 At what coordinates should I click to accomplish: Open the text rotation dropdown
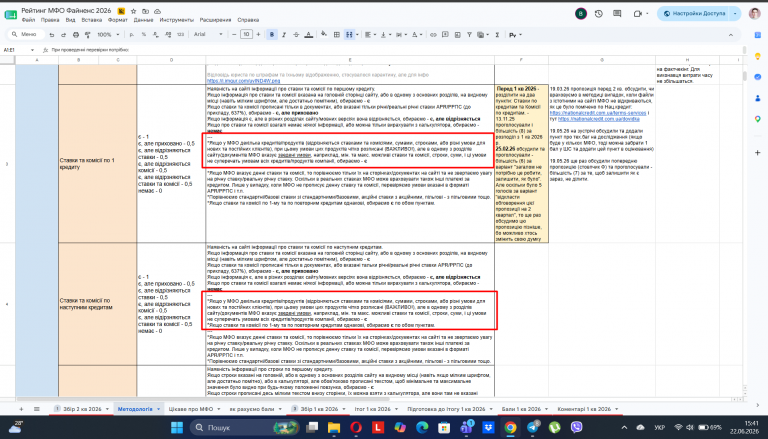coord(416,35)
